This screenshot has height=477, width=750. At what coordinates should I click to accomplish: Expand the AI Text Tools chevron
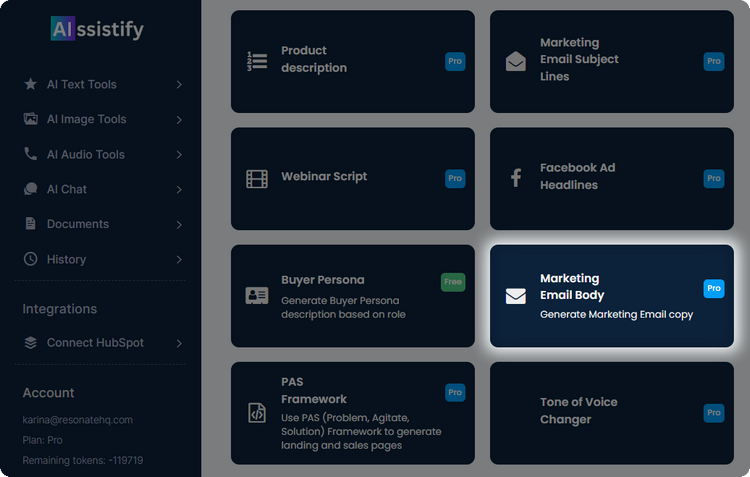tap(179, 85)
